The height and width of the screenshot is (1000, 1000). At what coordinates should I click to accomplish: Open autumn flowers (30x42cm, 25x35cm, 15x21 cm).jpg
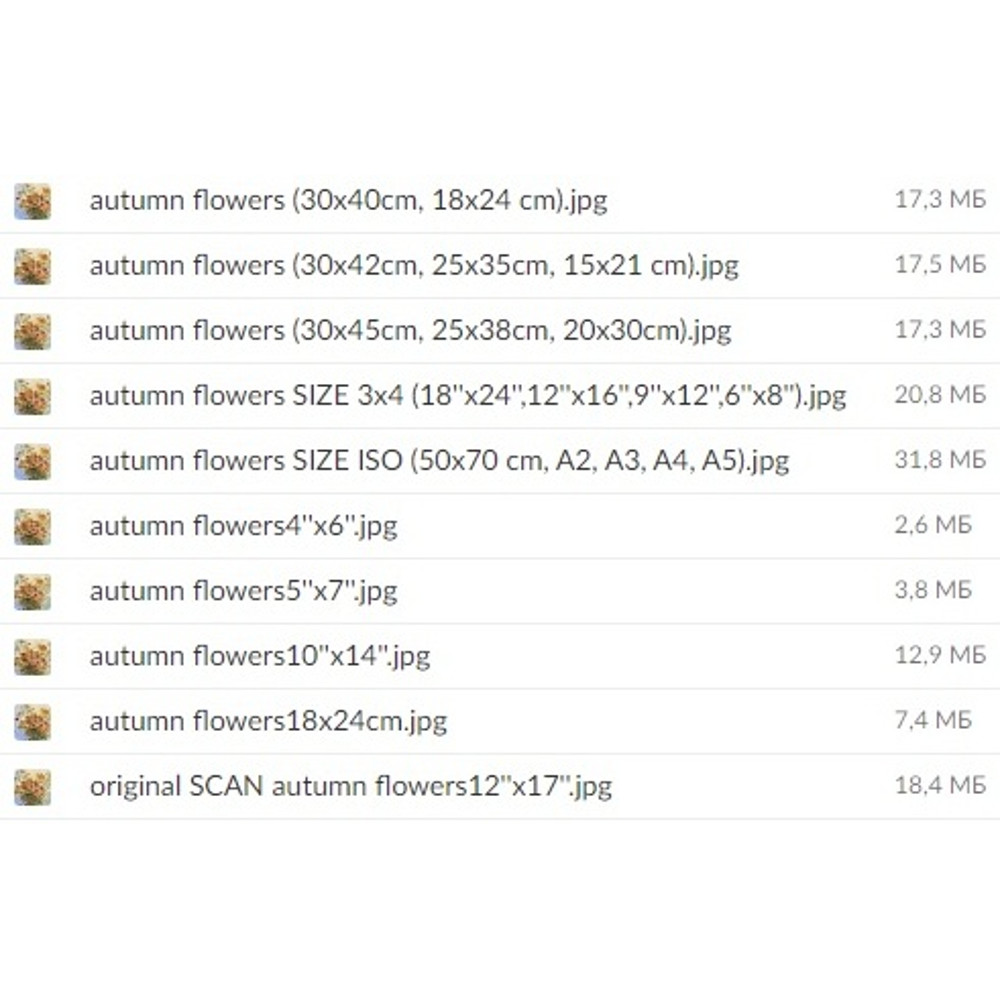[414, 266]
